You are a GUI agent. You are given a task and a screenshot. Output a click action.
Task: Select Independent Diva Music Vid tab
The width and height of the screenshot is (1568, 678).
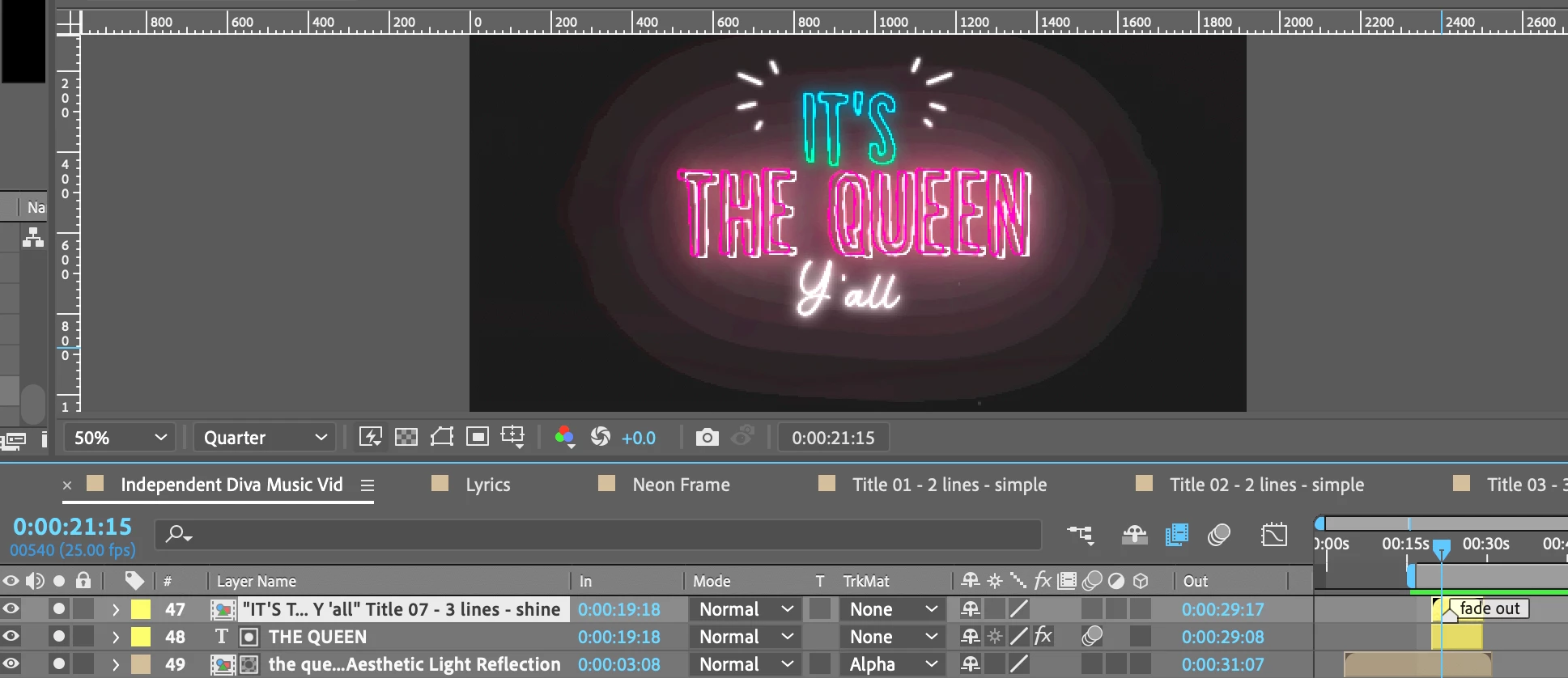point(232,485)
